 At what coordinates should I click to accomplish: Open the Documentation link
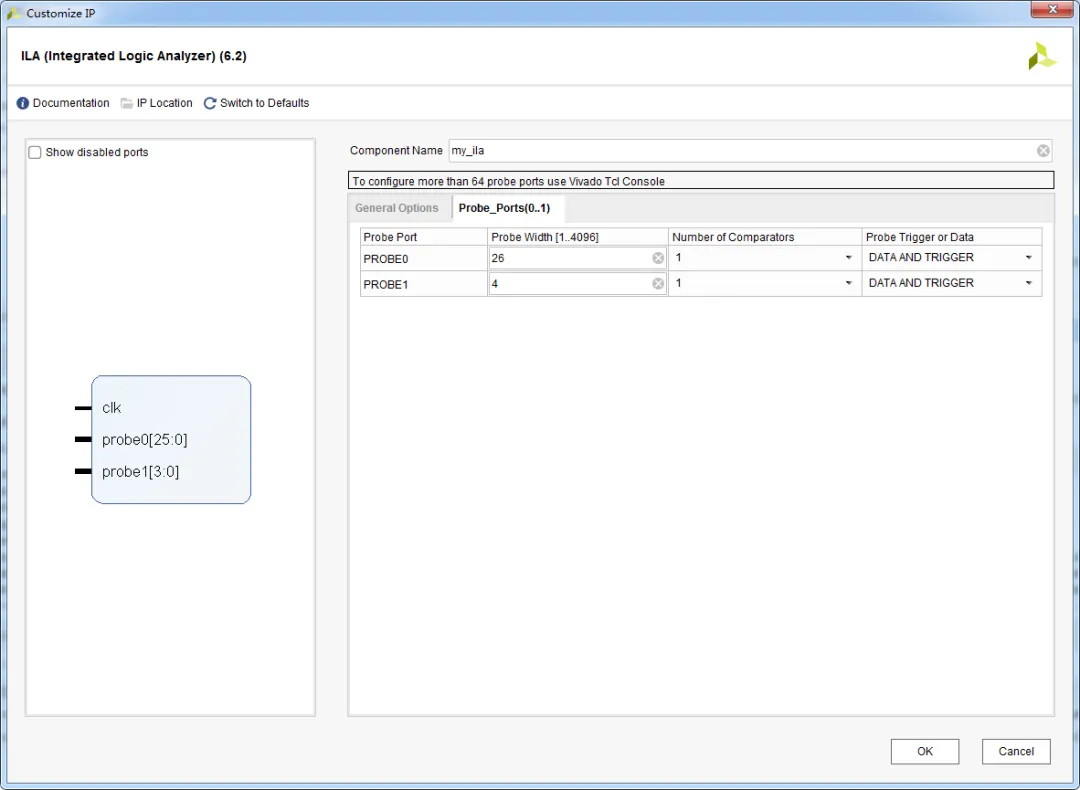point(71,103)
